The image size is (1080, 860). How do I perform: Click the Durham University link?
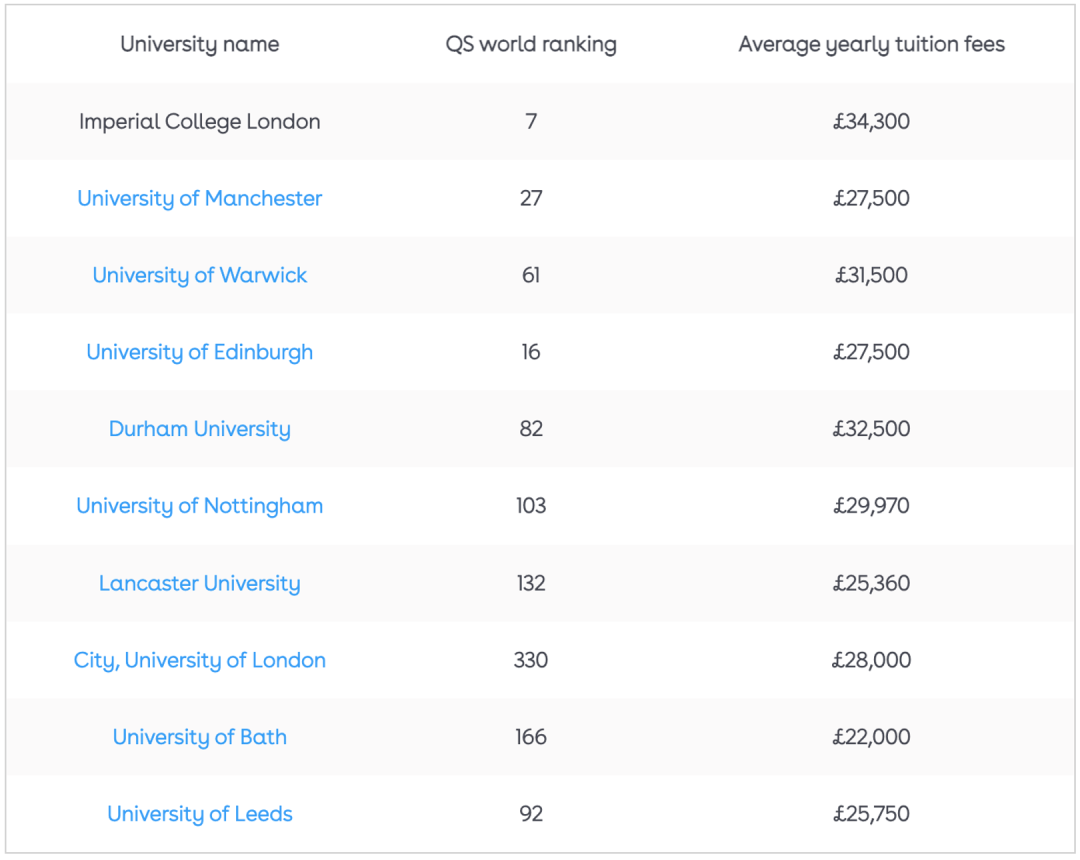[199, 429]
